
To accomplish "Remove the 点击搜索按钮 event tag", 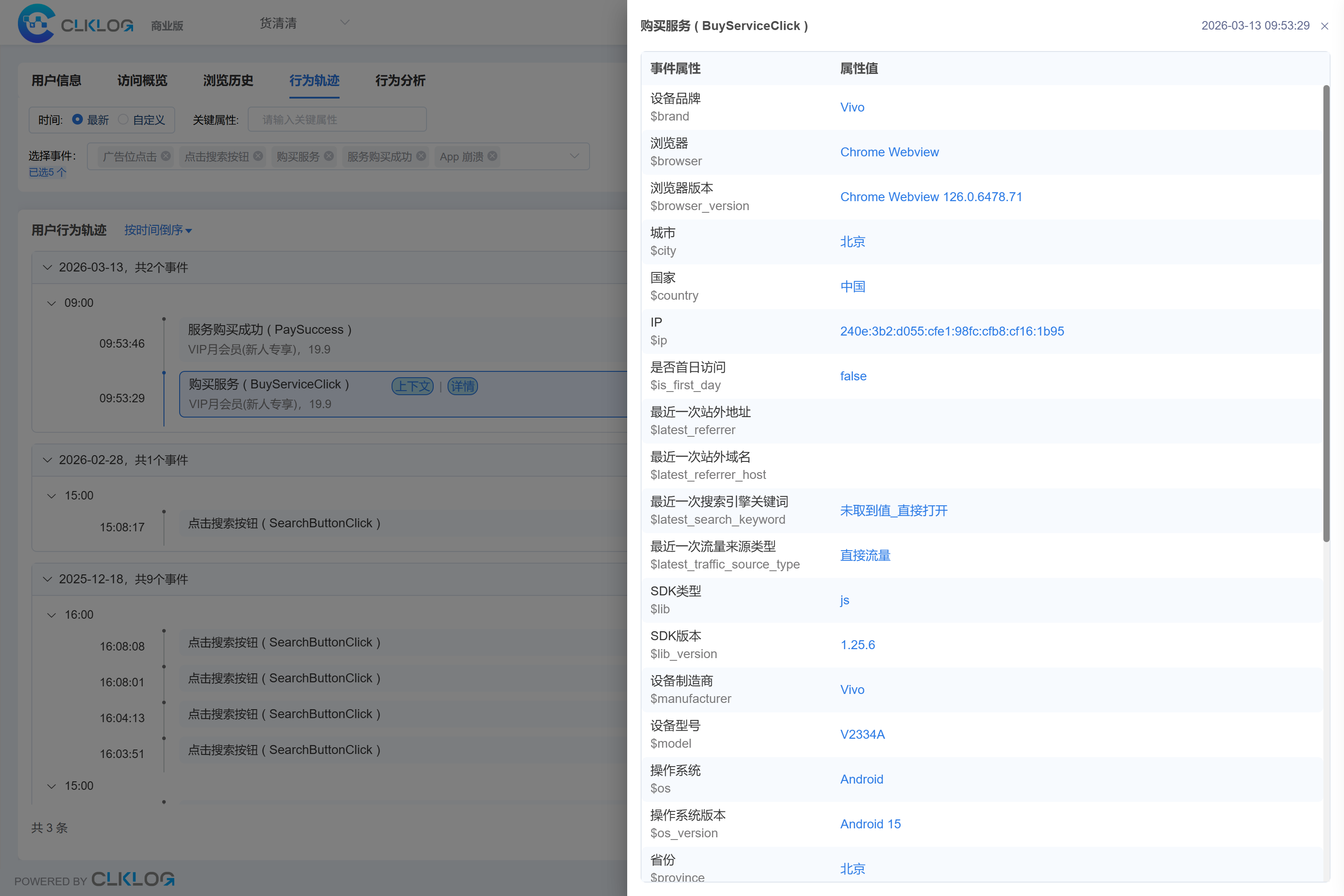I will [x=258, y=156].
